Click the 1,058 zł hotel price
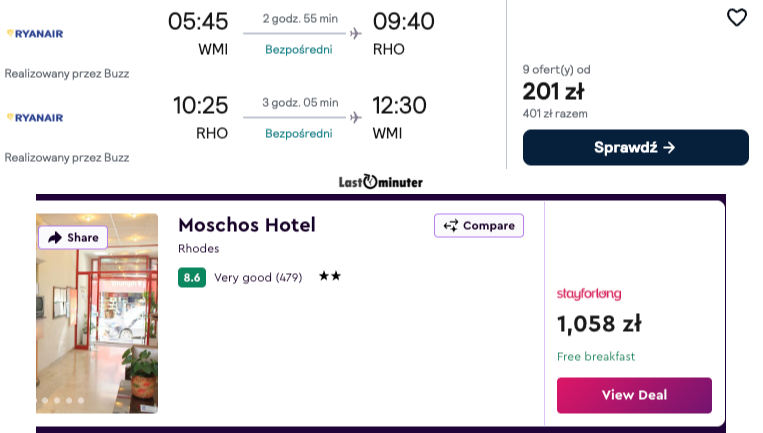 (x=598, y=324)
